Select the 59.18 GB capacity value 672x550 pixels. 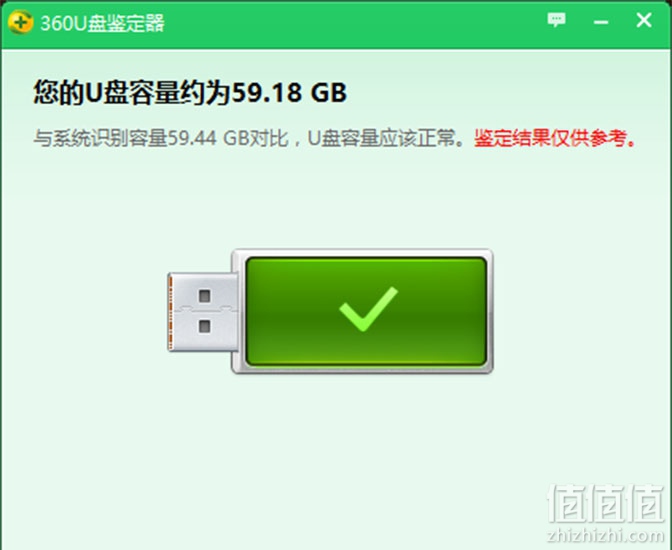coord(290,92)
